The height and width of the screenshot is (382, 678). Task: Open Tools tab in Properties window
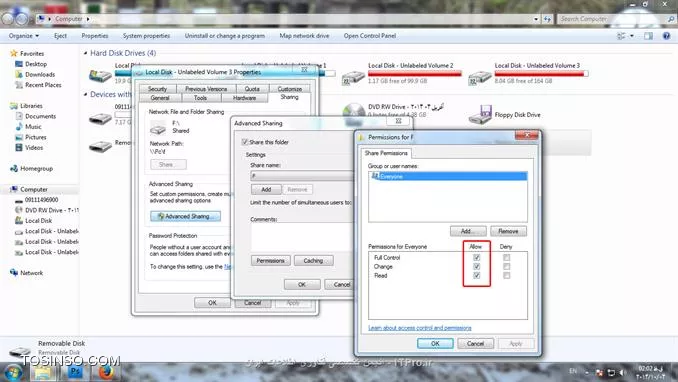(x=200, y=98)
